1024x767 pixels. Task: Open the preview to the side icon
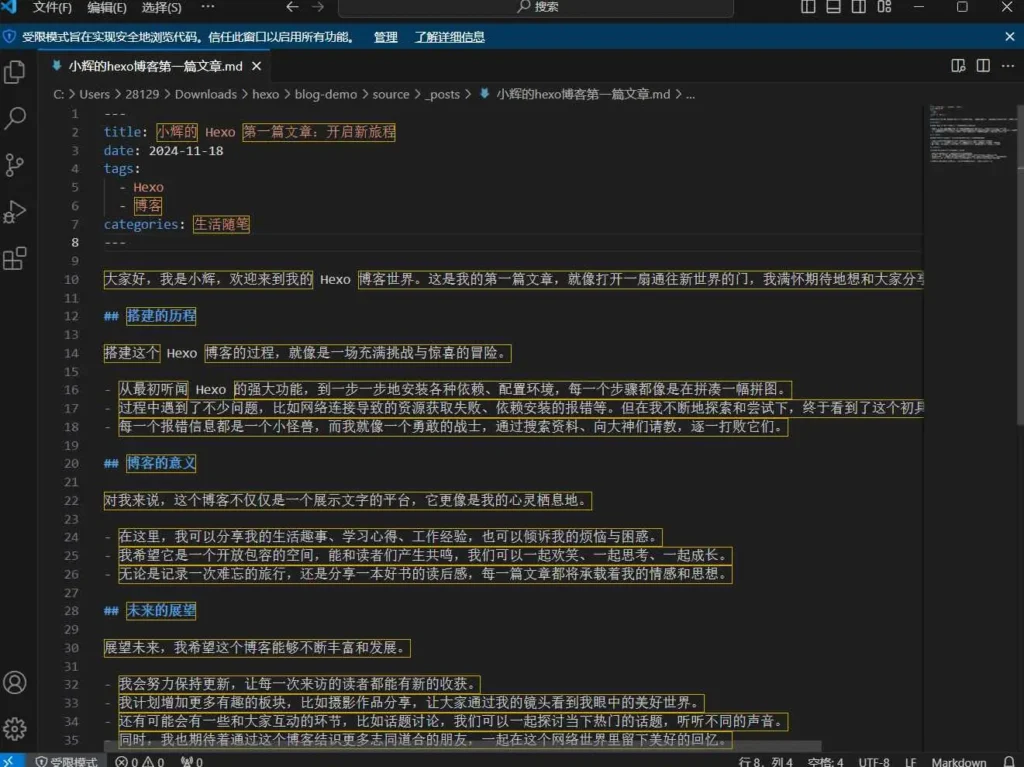(958, 66)
